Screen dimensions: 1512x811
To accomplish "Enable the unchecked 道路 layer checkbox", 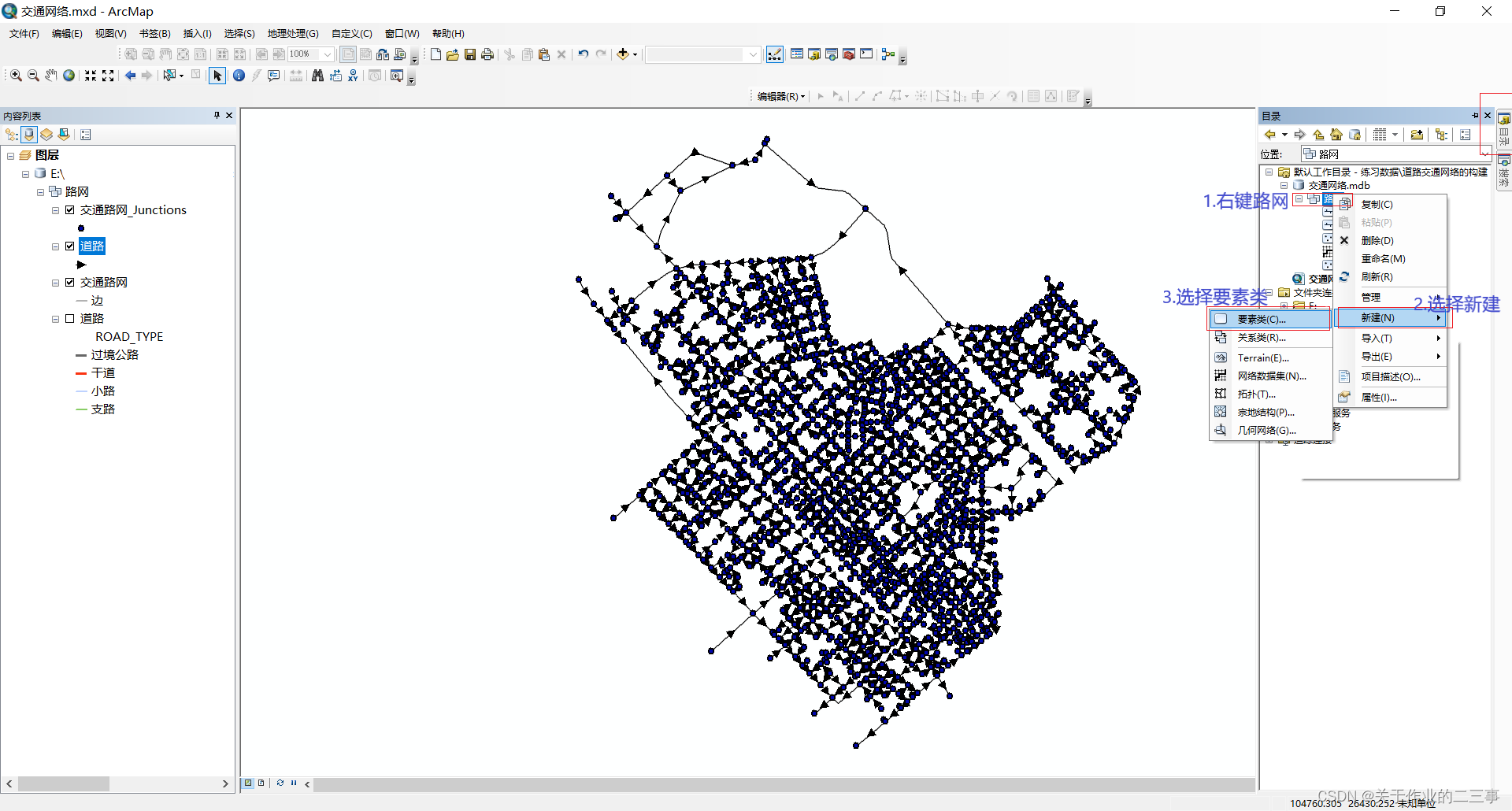I will click(x=70, y=319).
